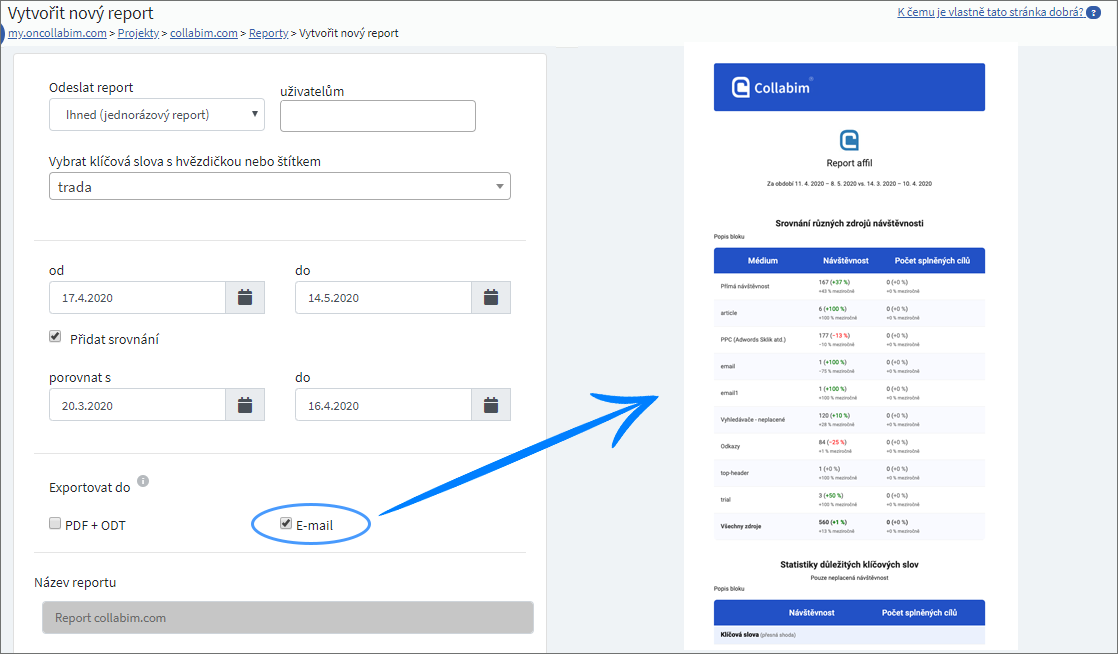Go to 'Reporty' breadcrumb link
Screen dimensions: 1118x654
268,33
